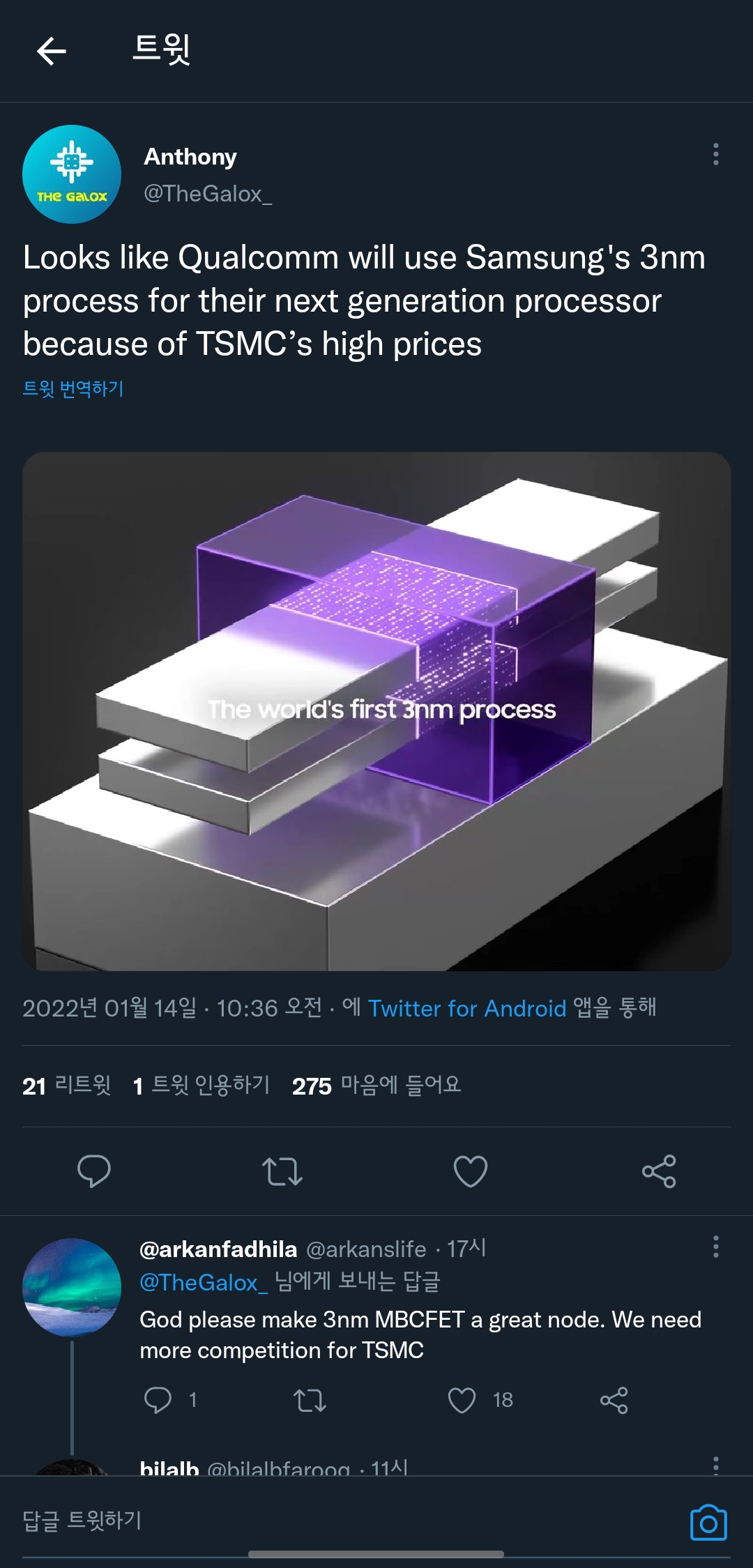This screenshot has width=753, height=1568.
Task: Share arkanfadhila's reply via share icon
Action: point(614,1400)
